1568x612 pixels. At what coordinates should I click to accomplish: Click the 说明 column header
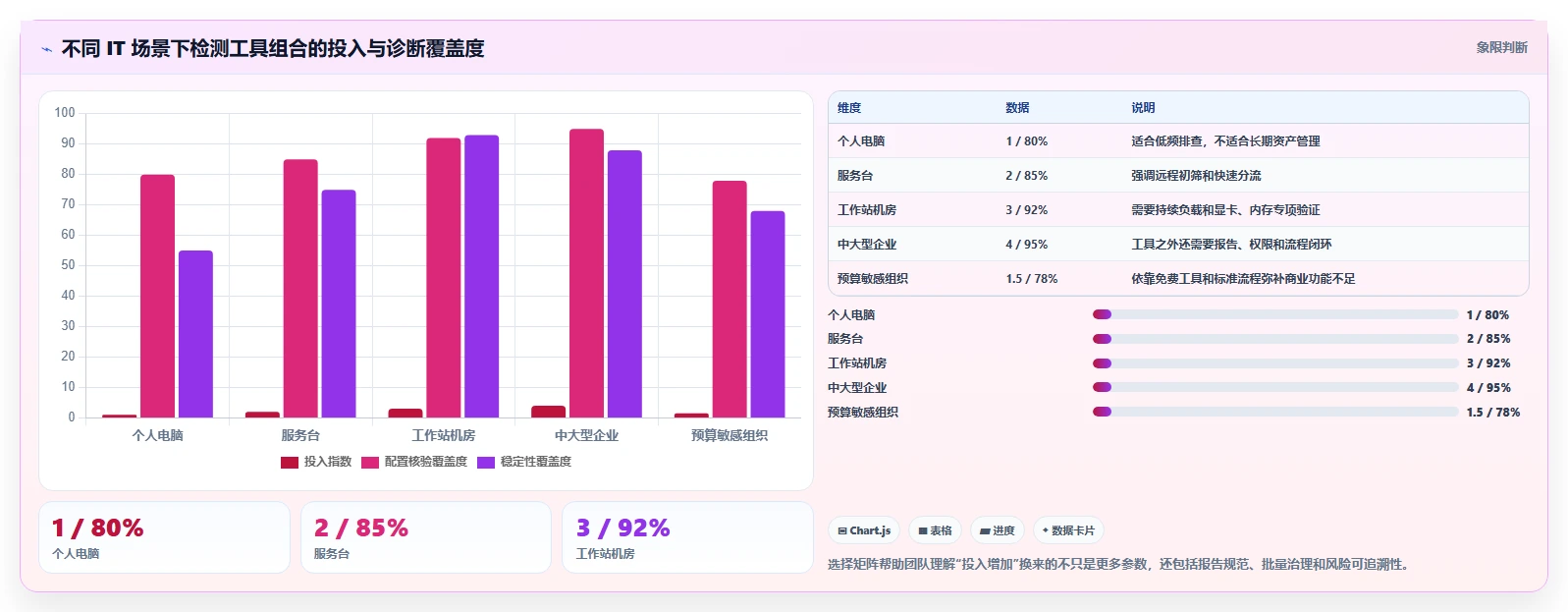coord(1143,108)
